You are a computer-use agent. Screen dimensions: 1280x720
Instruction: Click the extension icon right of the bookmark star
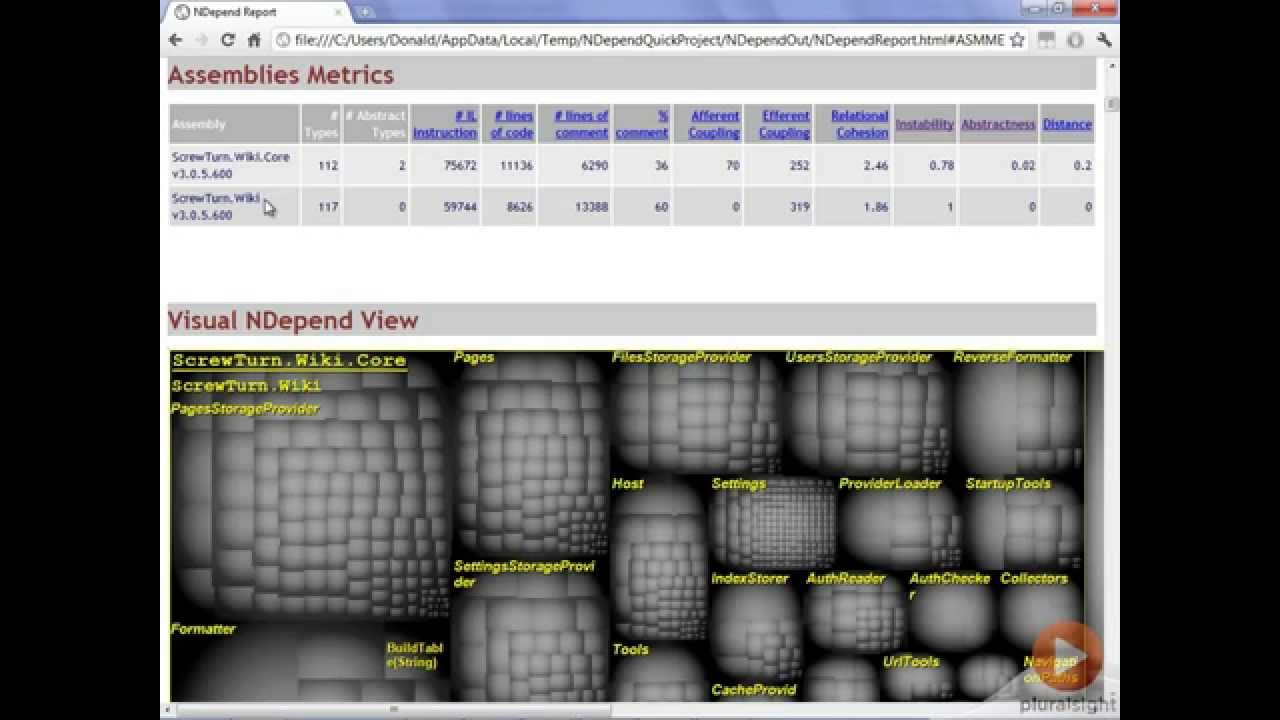1046,40
